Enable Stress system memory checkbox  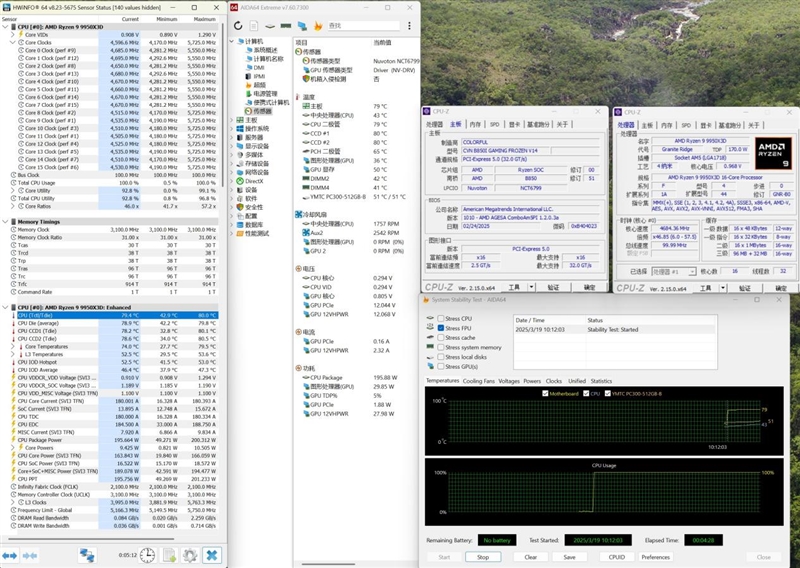(x=441, y=348)
